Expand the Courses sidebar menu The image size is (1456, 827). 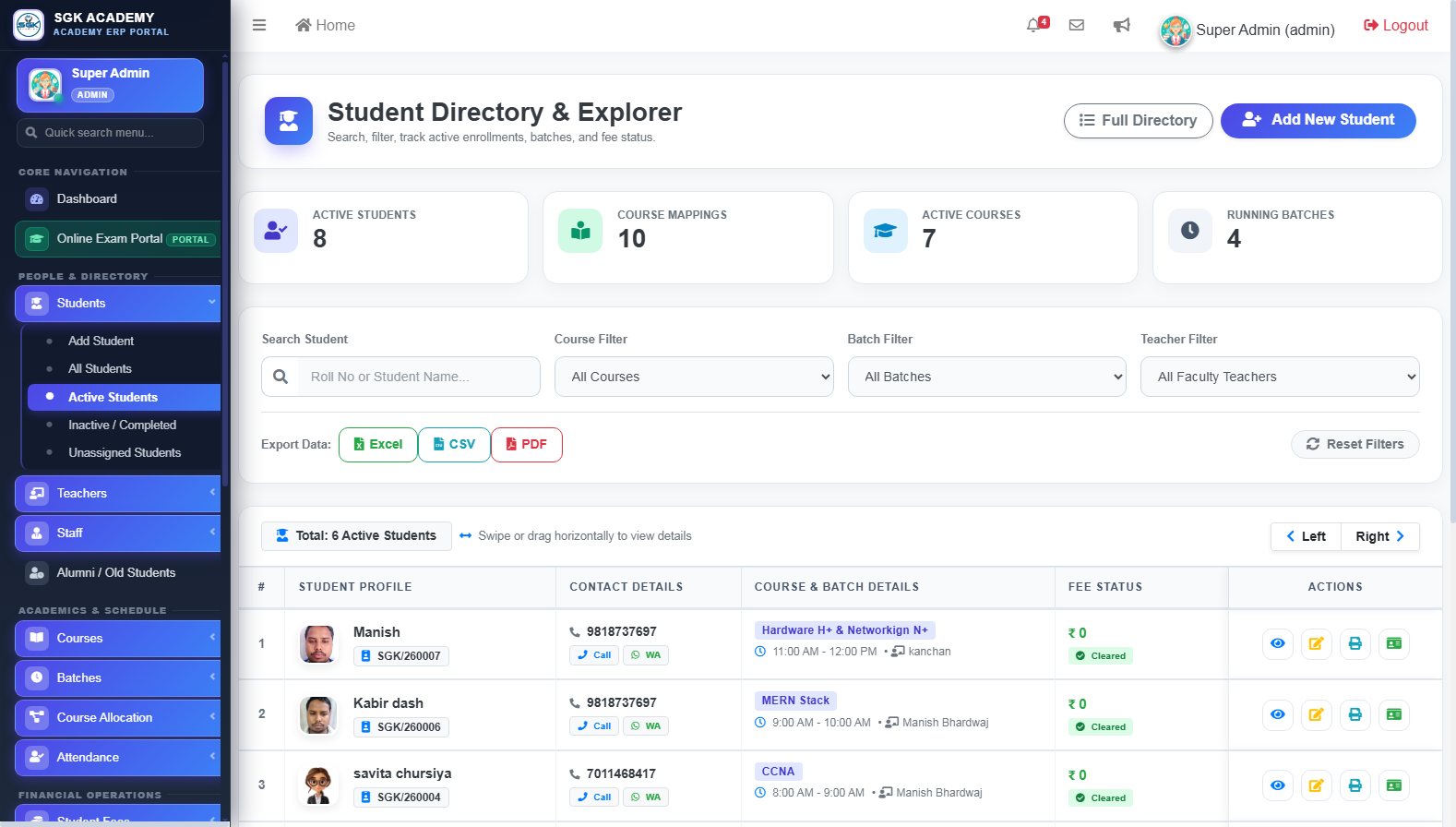[x=118, y=639]
